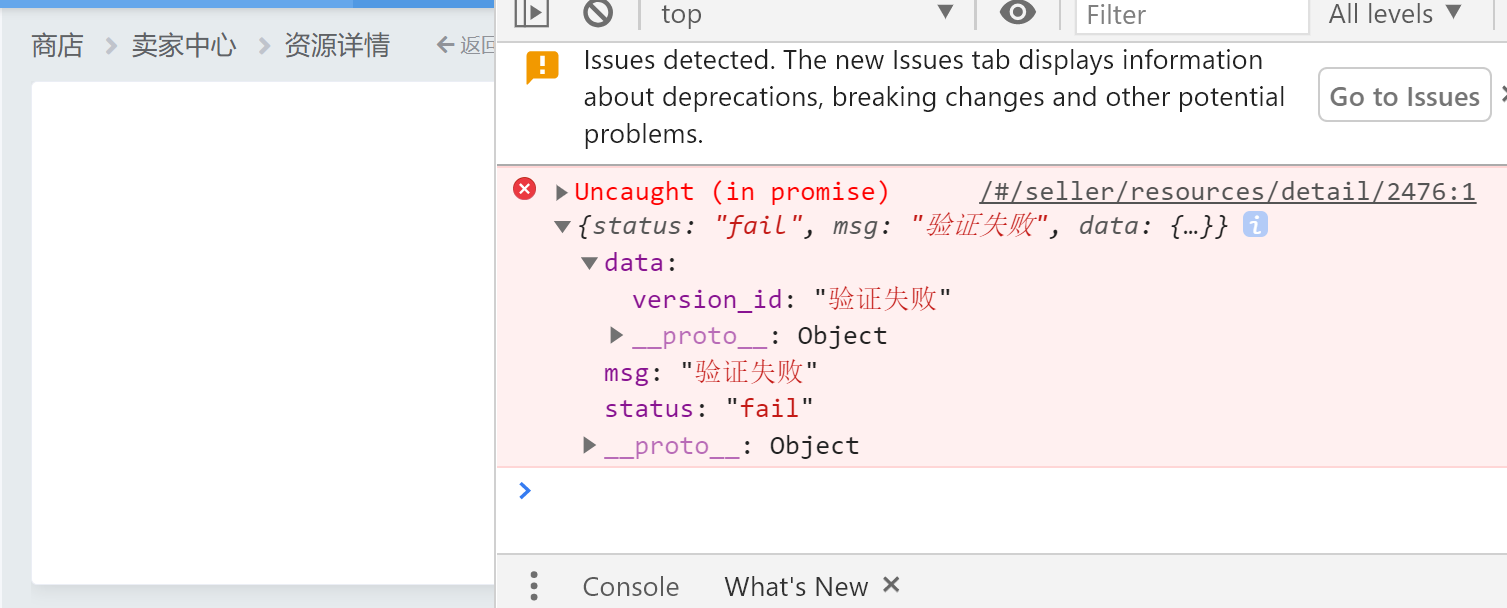Click the blue info badge after data
This screenshot has width=1507, height=608.
(1255, 226)
